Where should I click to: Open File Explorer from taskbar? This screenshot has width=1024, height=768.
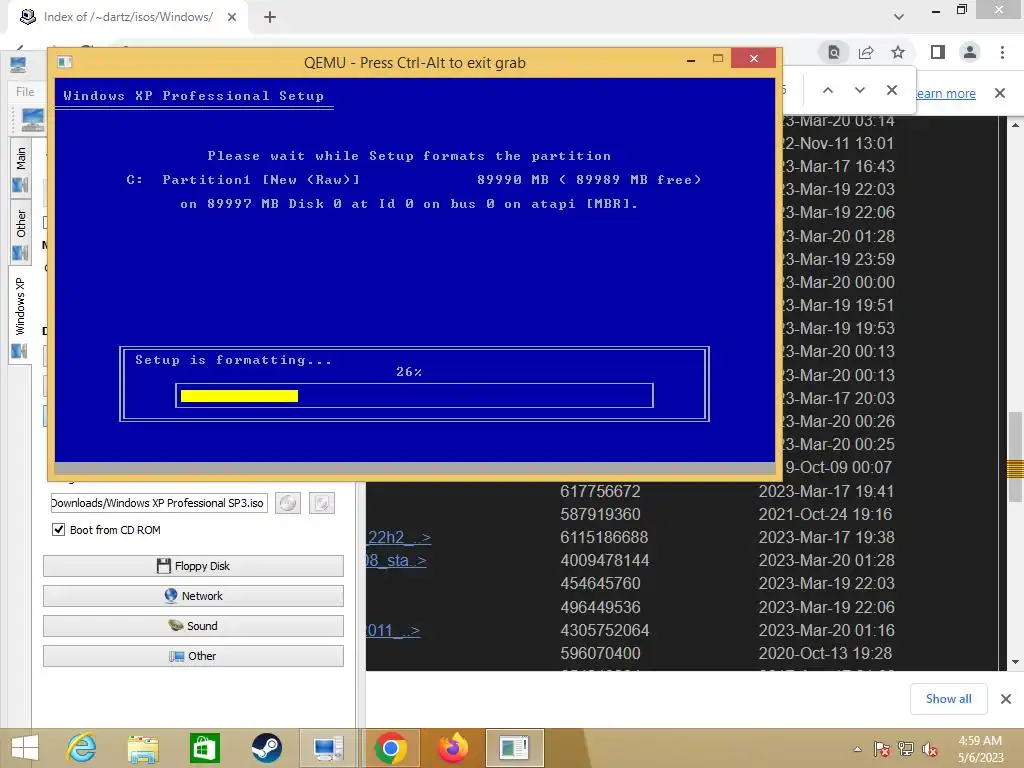(x=143, y=748)
